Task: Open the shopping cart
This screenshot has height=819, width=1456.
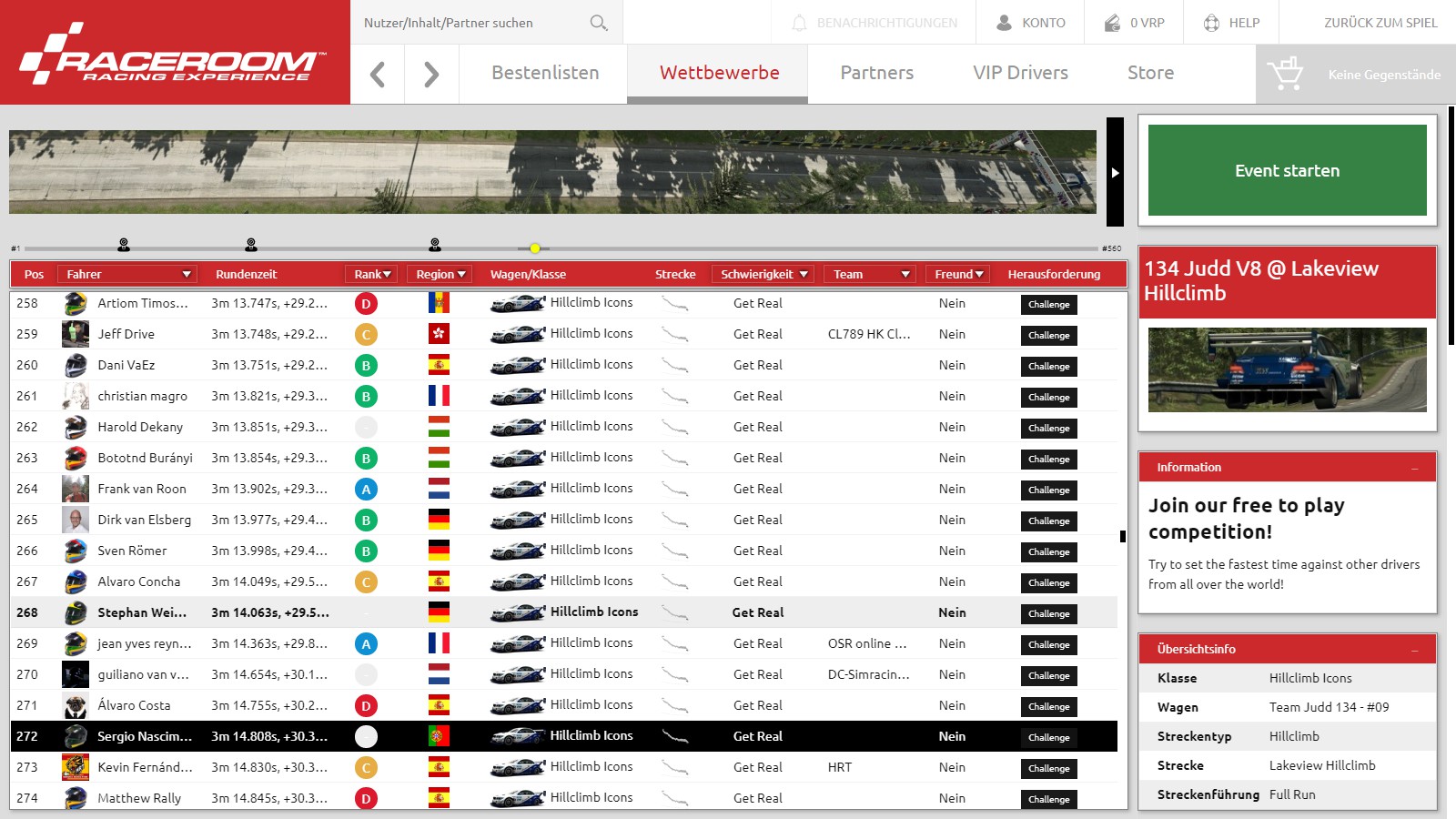Action: click(1285, 74)
